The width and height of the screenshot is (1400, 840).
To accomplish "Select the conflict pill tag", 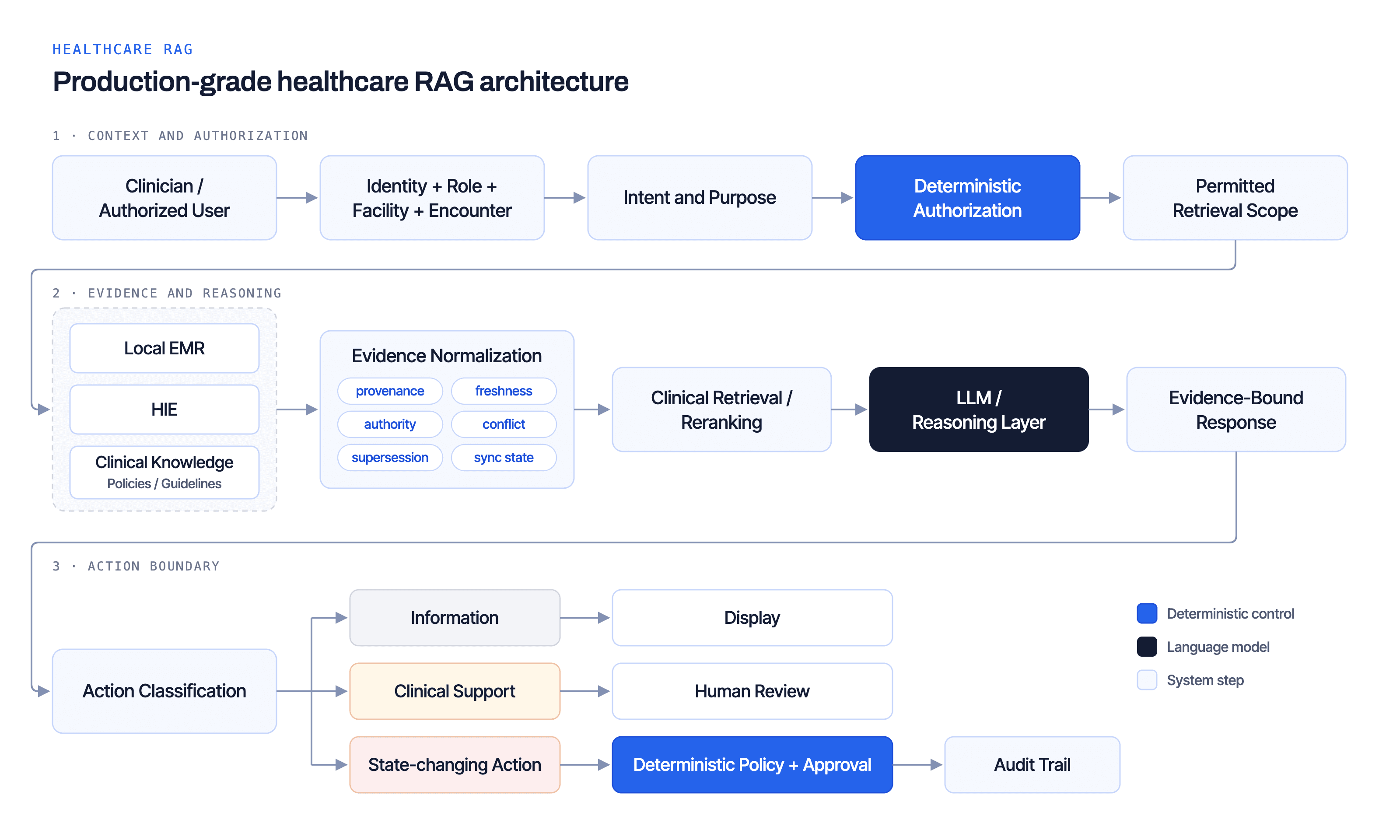I will click(x=504, y=424).
